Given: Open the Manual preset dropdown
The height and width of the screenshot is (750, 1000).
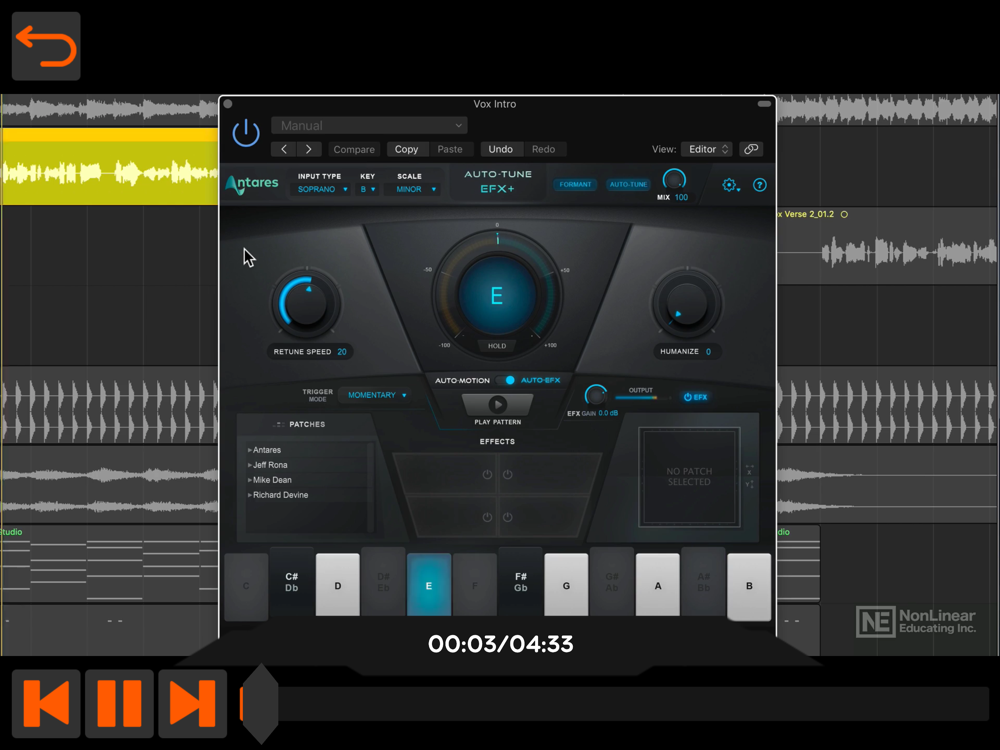Looking at the screenshot, I should tap(369, 126).
